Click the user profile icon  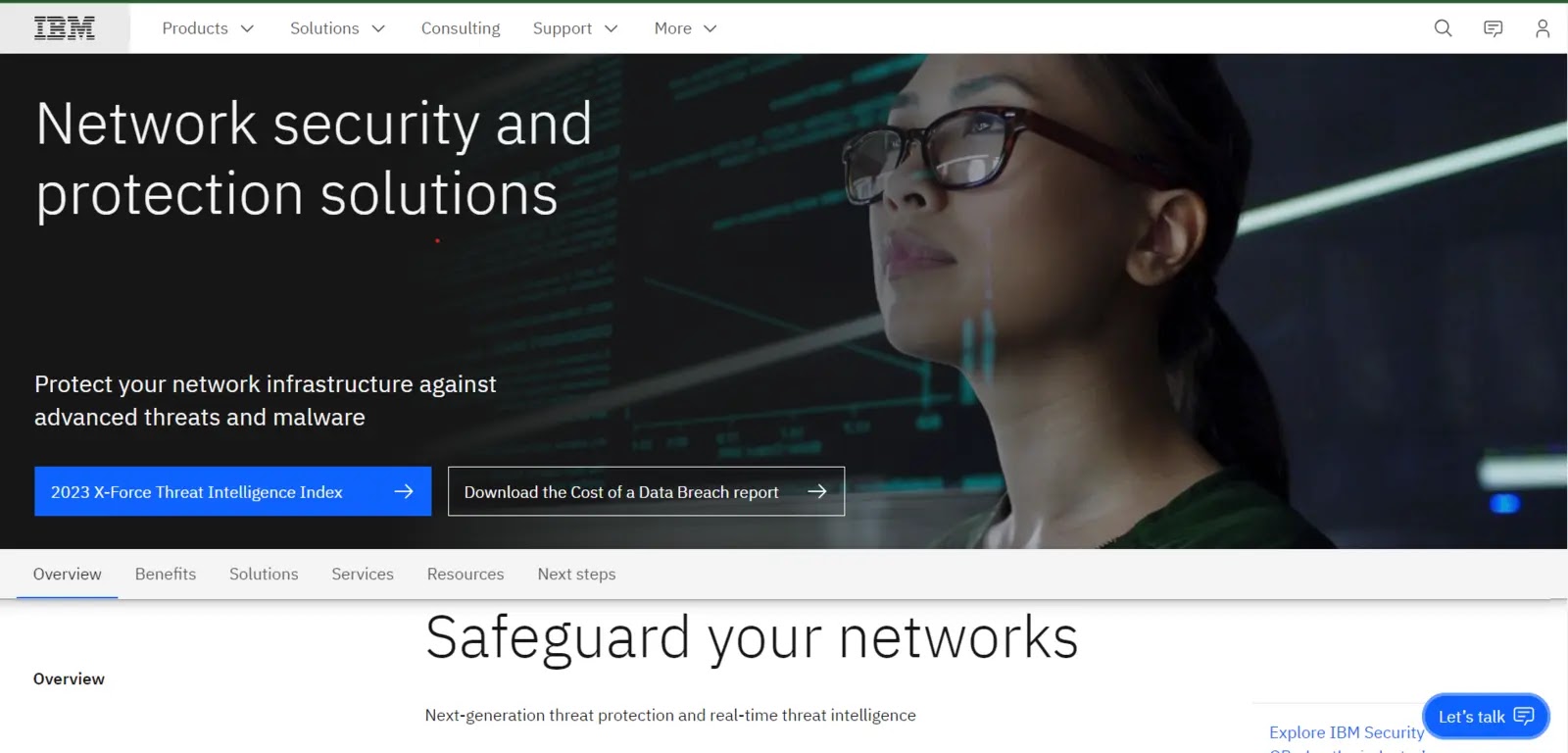pos(1543,28)
